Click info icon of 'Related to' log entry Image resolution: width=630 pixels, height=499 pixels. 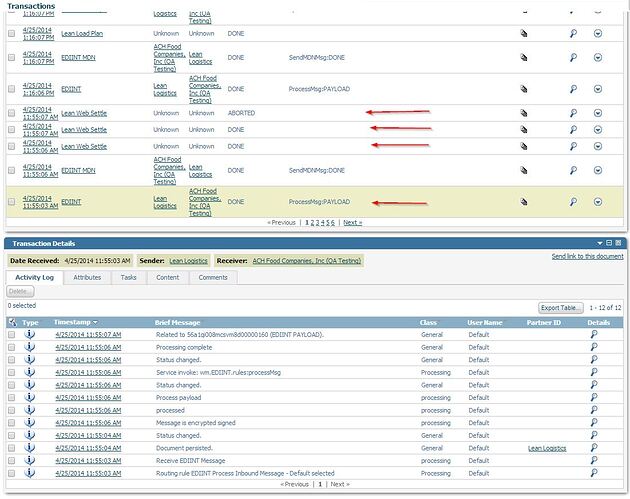[x=29, y=334]
